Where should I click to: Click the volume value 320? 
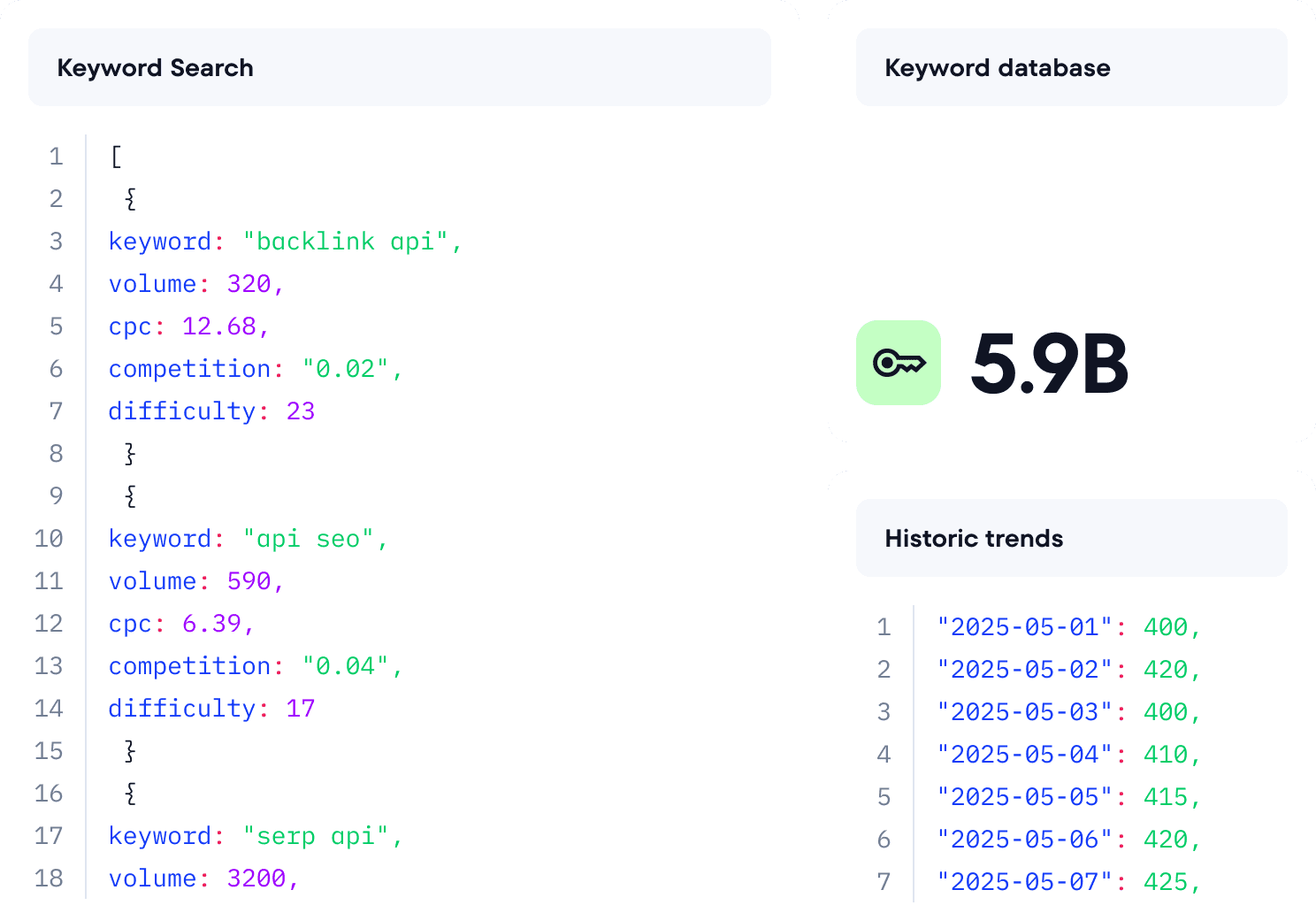[x=249, y=284]
